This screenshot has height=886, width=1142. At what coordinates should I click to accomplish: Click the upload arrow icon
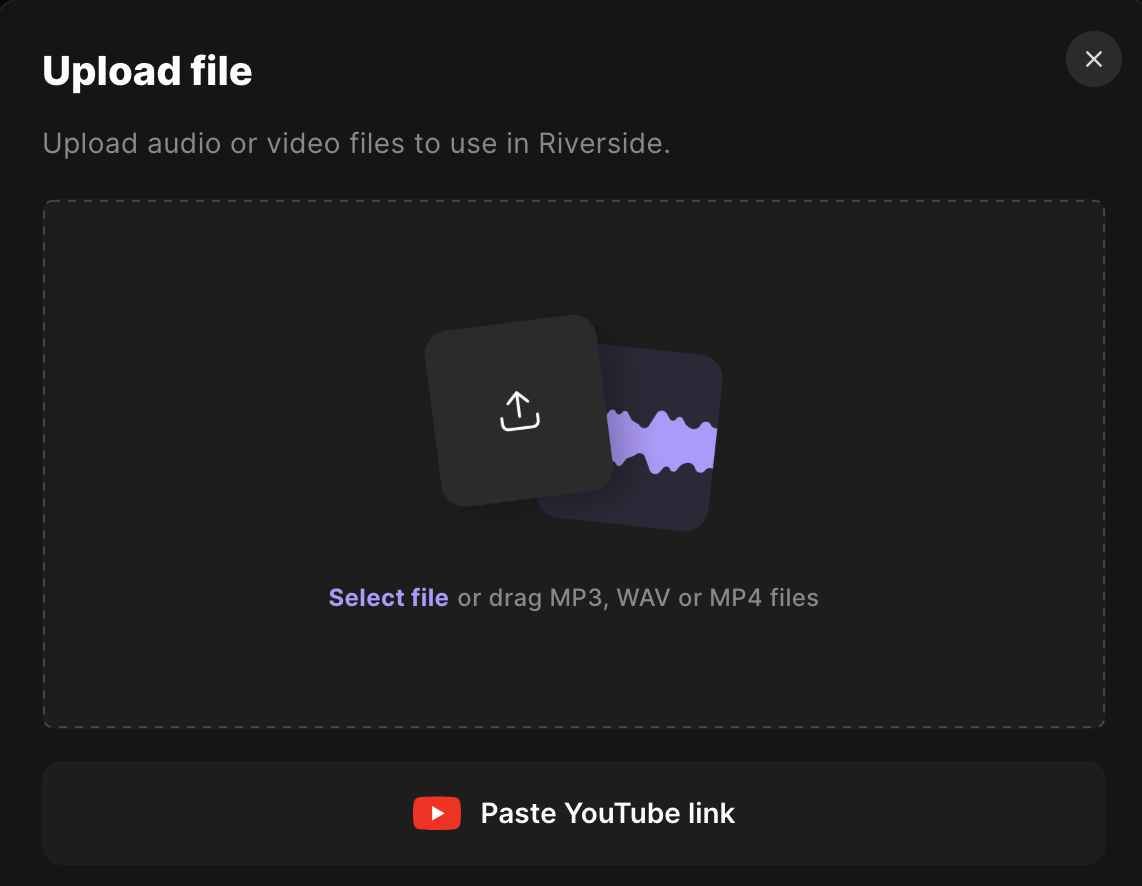(519, 411)
